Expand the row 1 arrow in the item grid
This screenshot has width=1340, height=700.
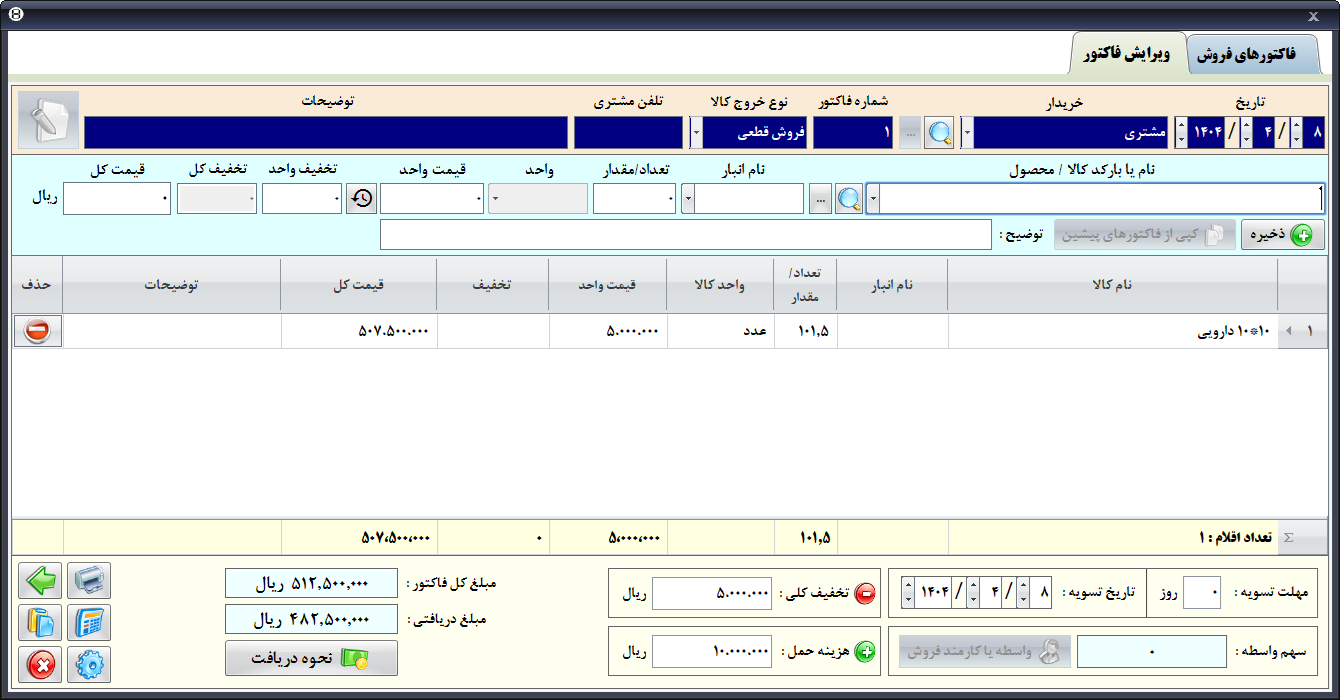[1288, 331]
